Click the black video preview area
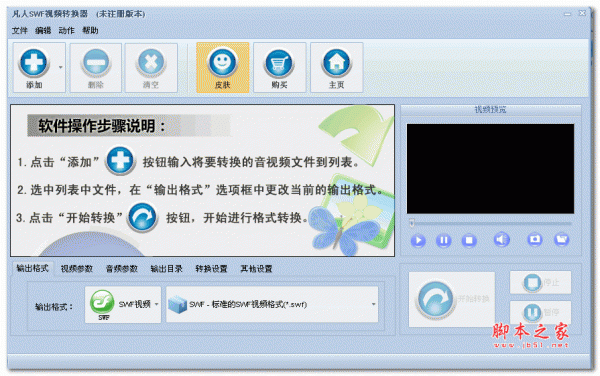The image size is (600, 376). (490, 169)
